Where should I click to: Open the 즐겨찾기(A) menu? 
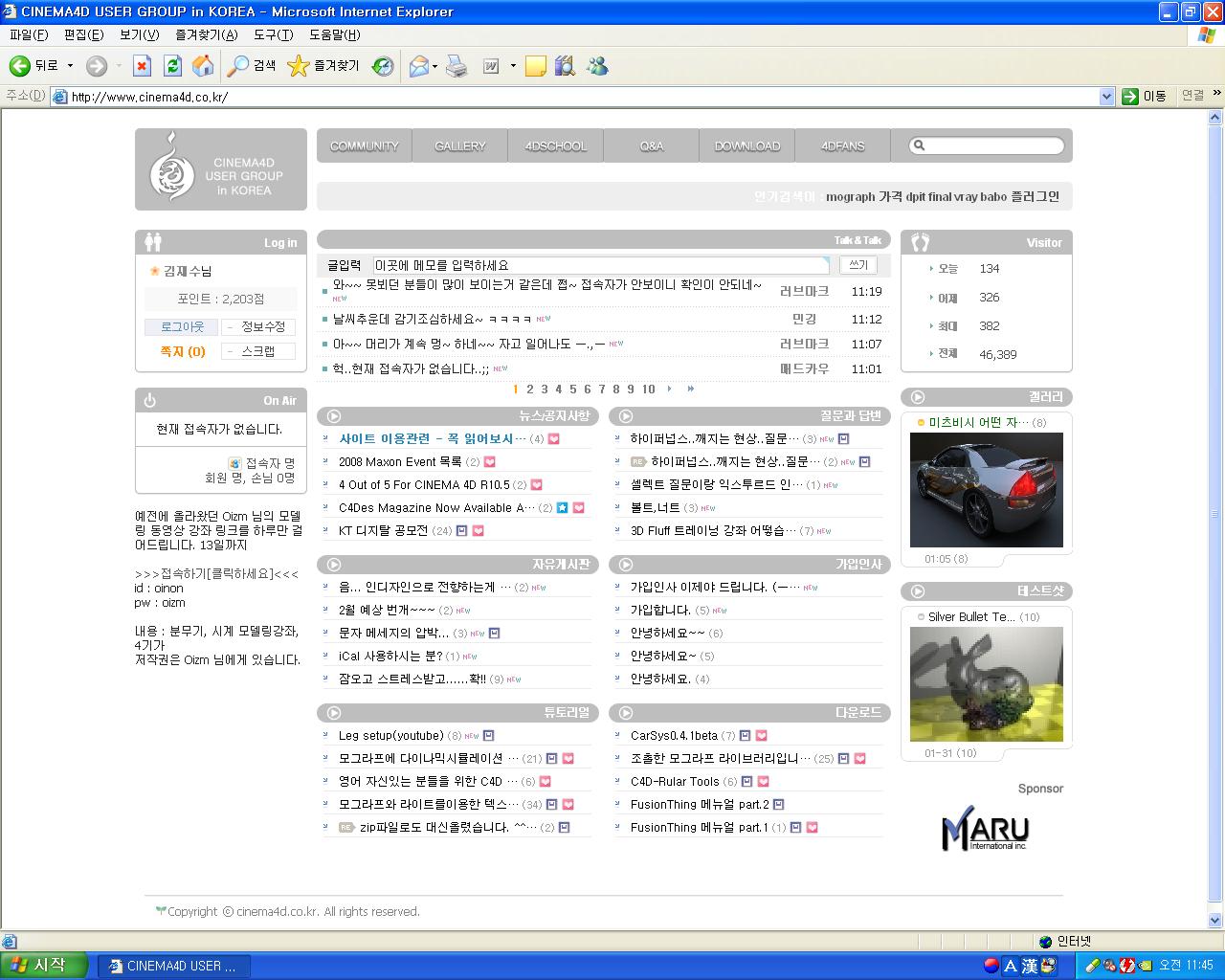pyautogui.click(x=206, y=34)
